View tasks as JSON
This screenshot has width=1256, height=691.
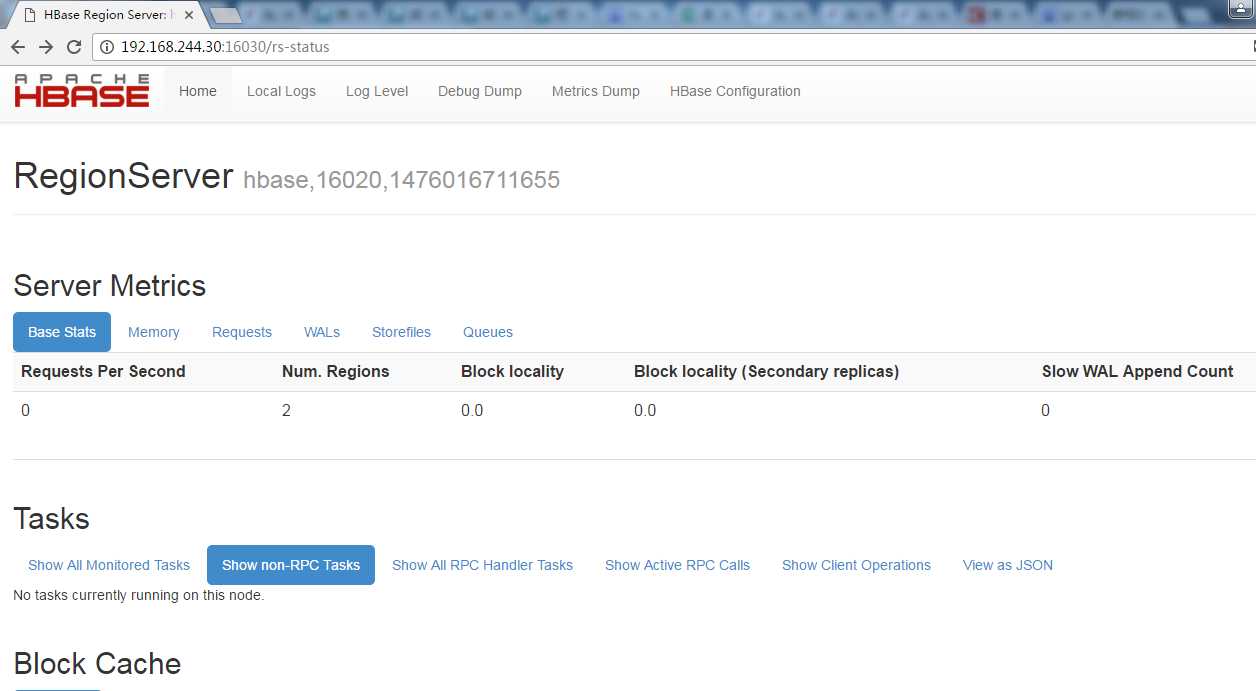coord(1008,565)
